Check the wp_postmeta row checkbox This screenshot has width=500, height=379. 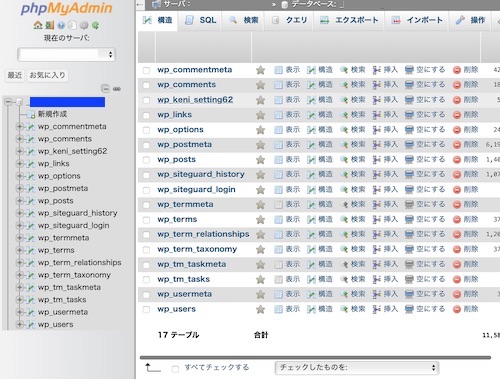tap(146, 145)
